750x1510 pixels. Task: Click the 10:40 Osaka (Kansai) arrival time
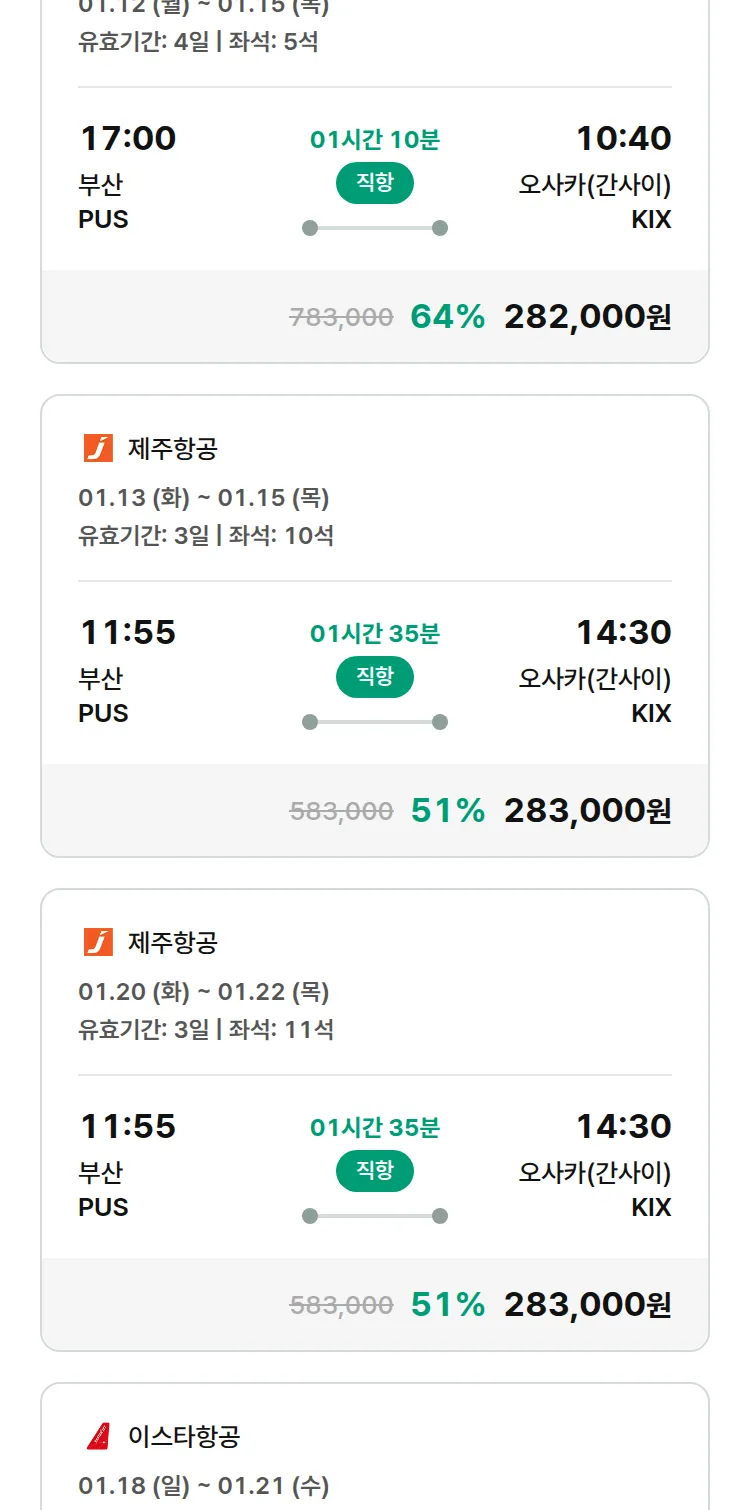coord(623,138)
